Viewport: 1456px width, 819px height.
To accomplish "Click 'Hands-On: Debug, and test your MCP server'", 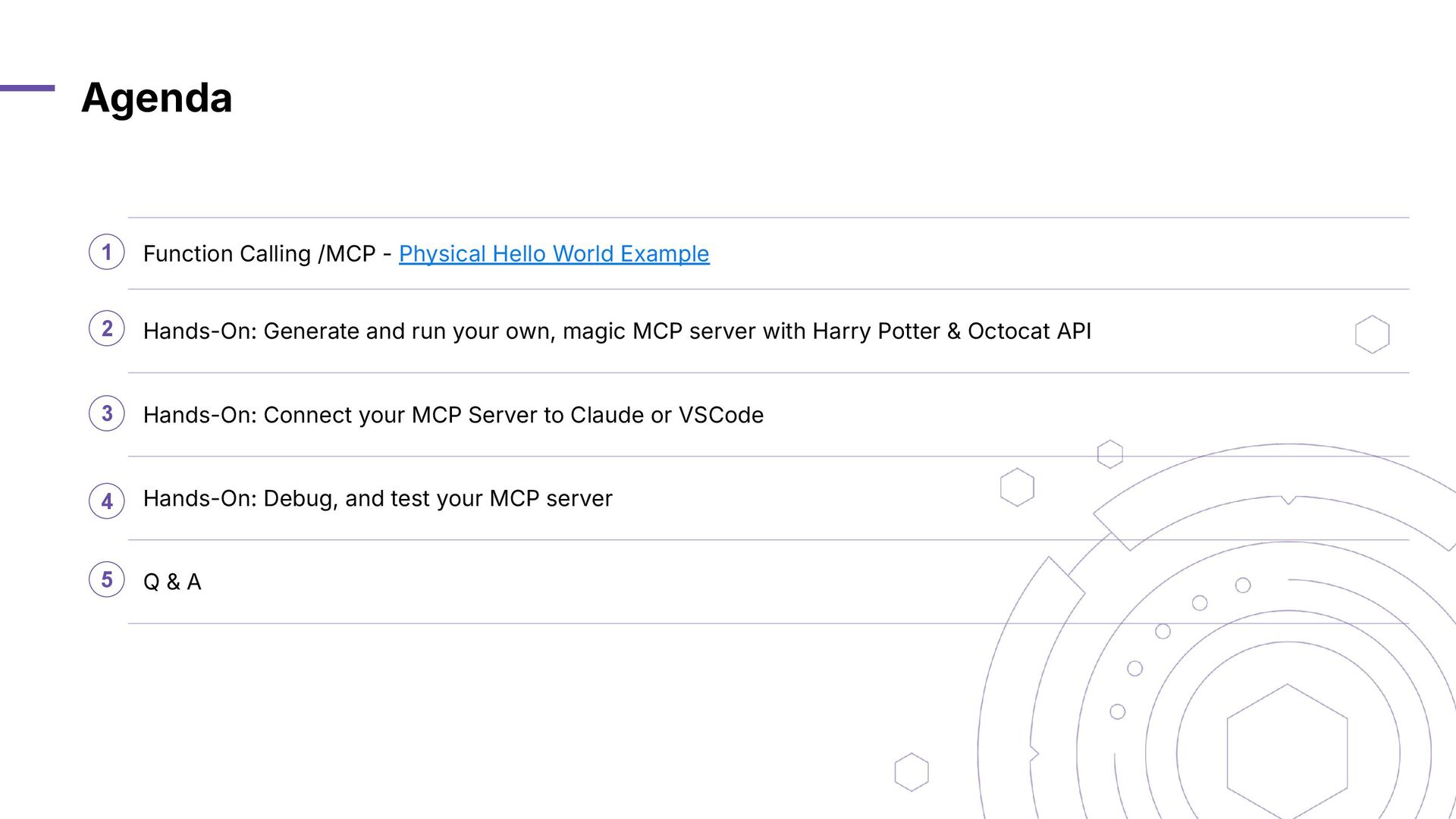I will click(378, 498).
